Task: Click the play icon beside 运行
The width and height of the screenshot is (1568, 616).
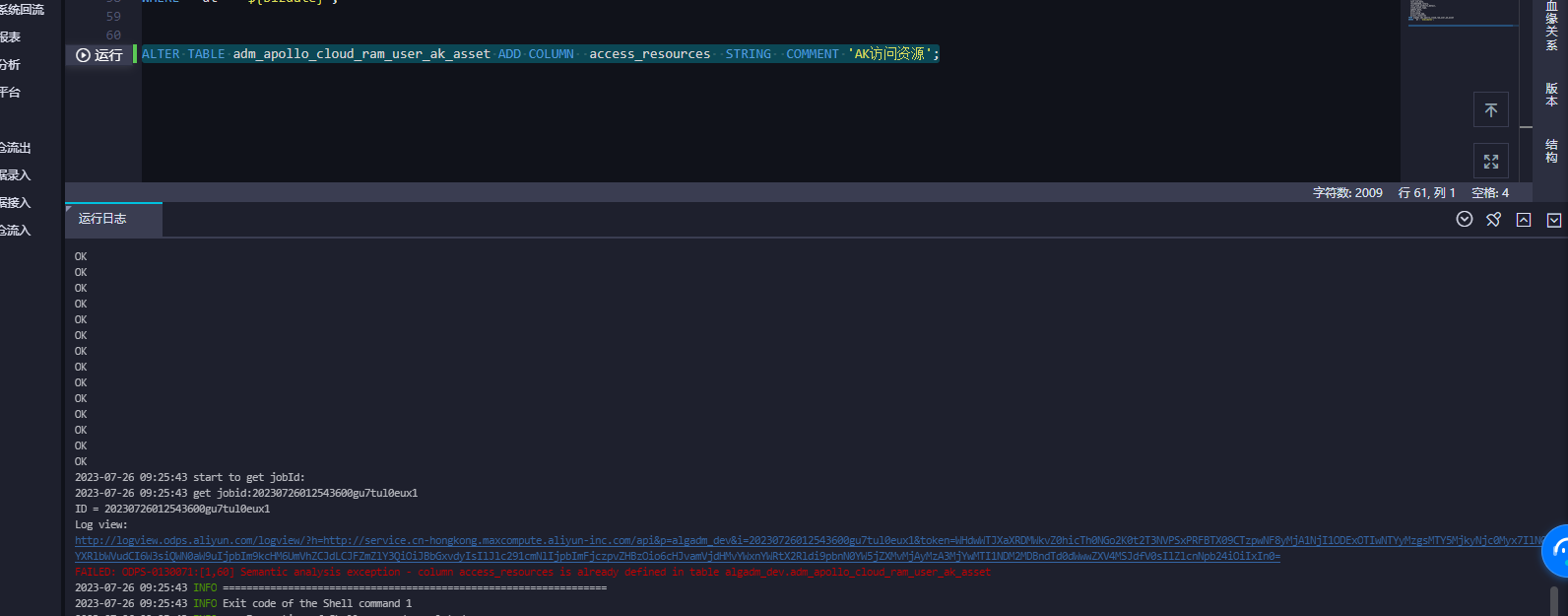Action: click(x=83, y=55)
